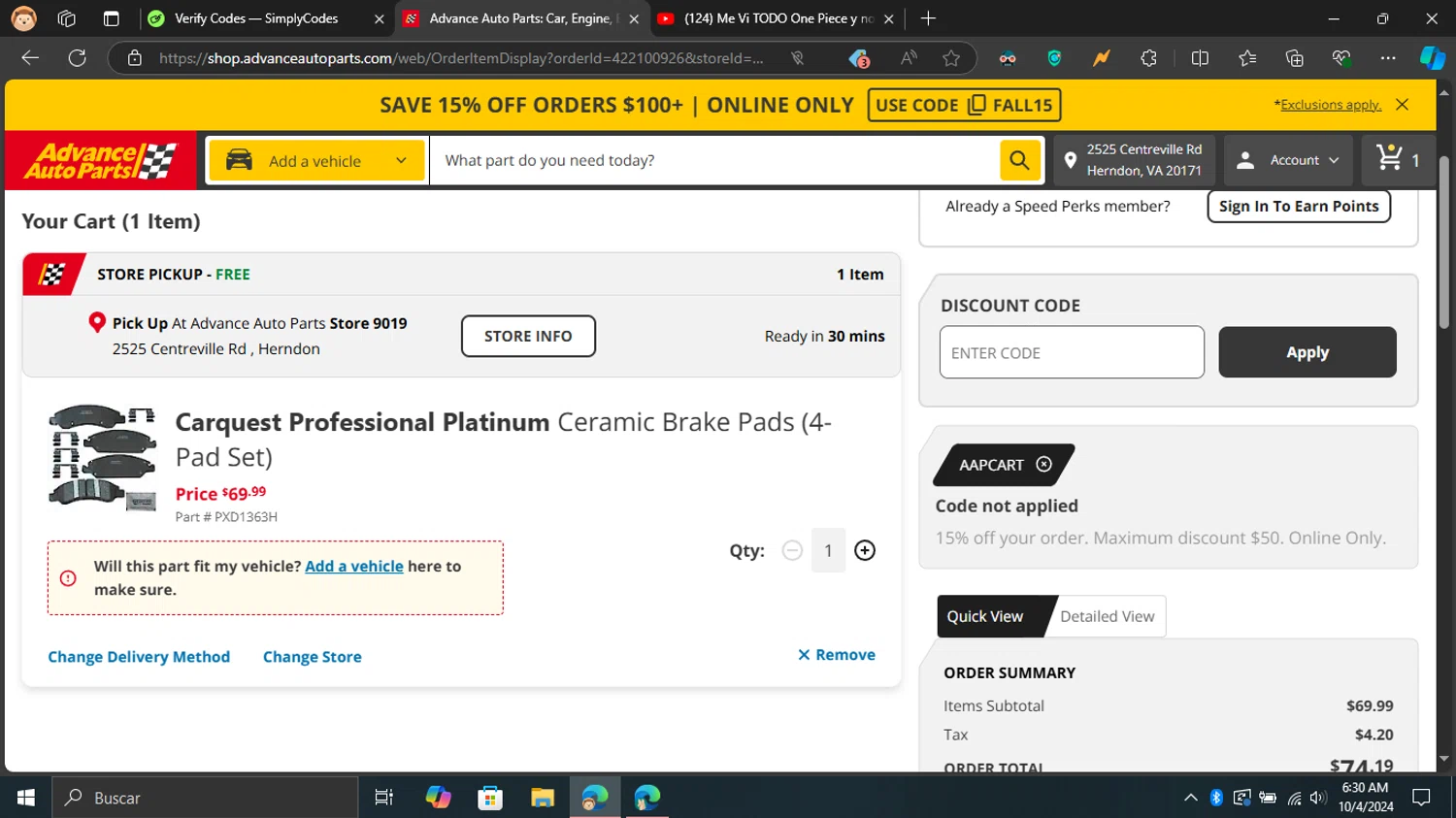Click the Apply discount button
This screenshot has width=1456, height=818.
point(1307,352)
